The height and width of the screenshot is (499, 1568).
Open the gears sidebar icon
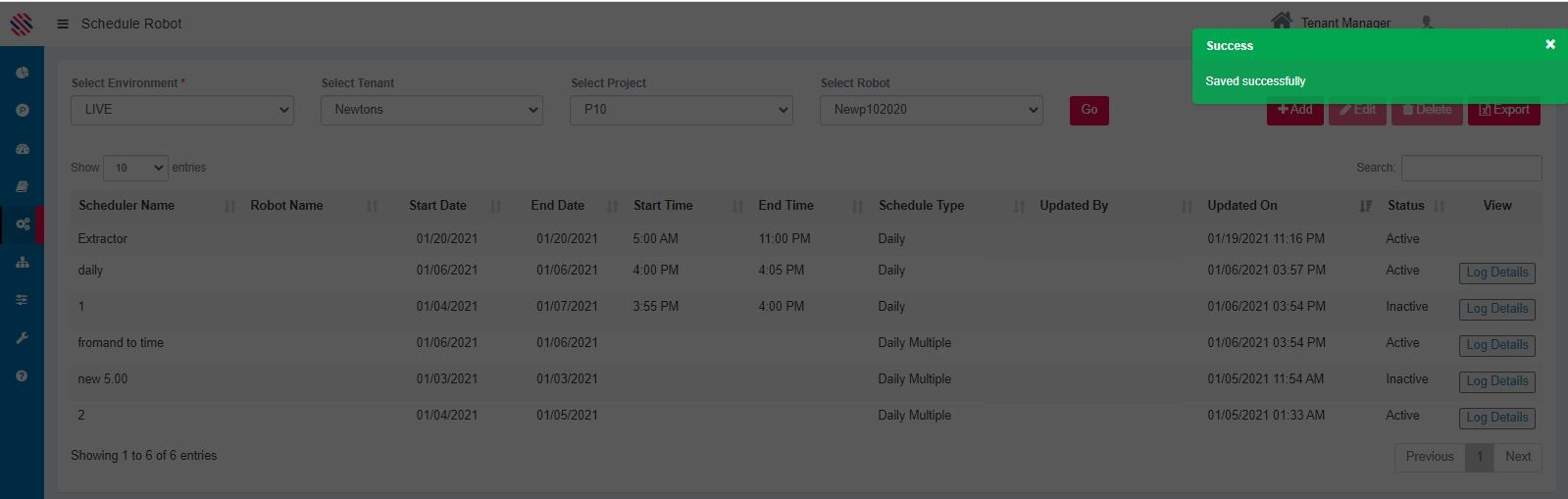22,225
